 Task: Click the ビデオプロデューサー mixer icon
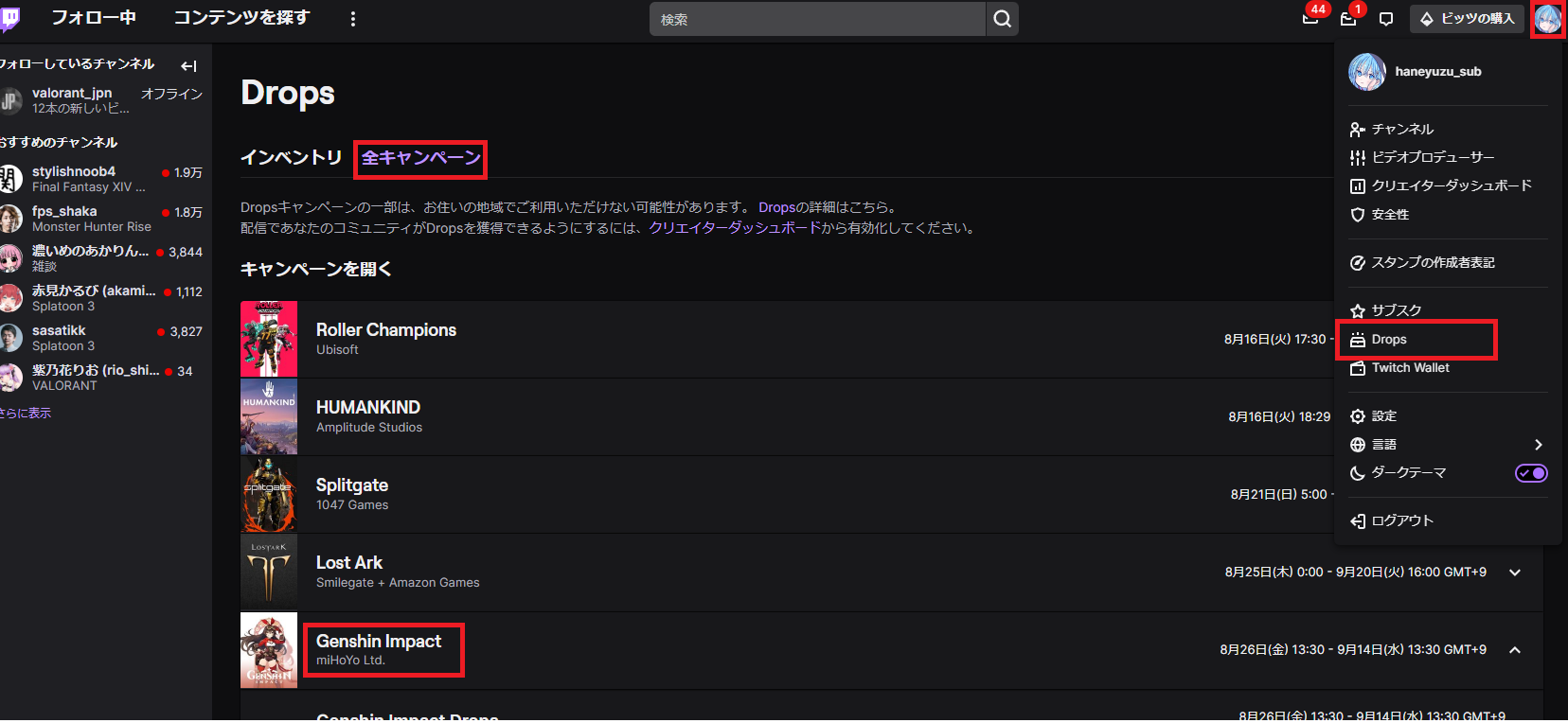(x=1357, y=158)
